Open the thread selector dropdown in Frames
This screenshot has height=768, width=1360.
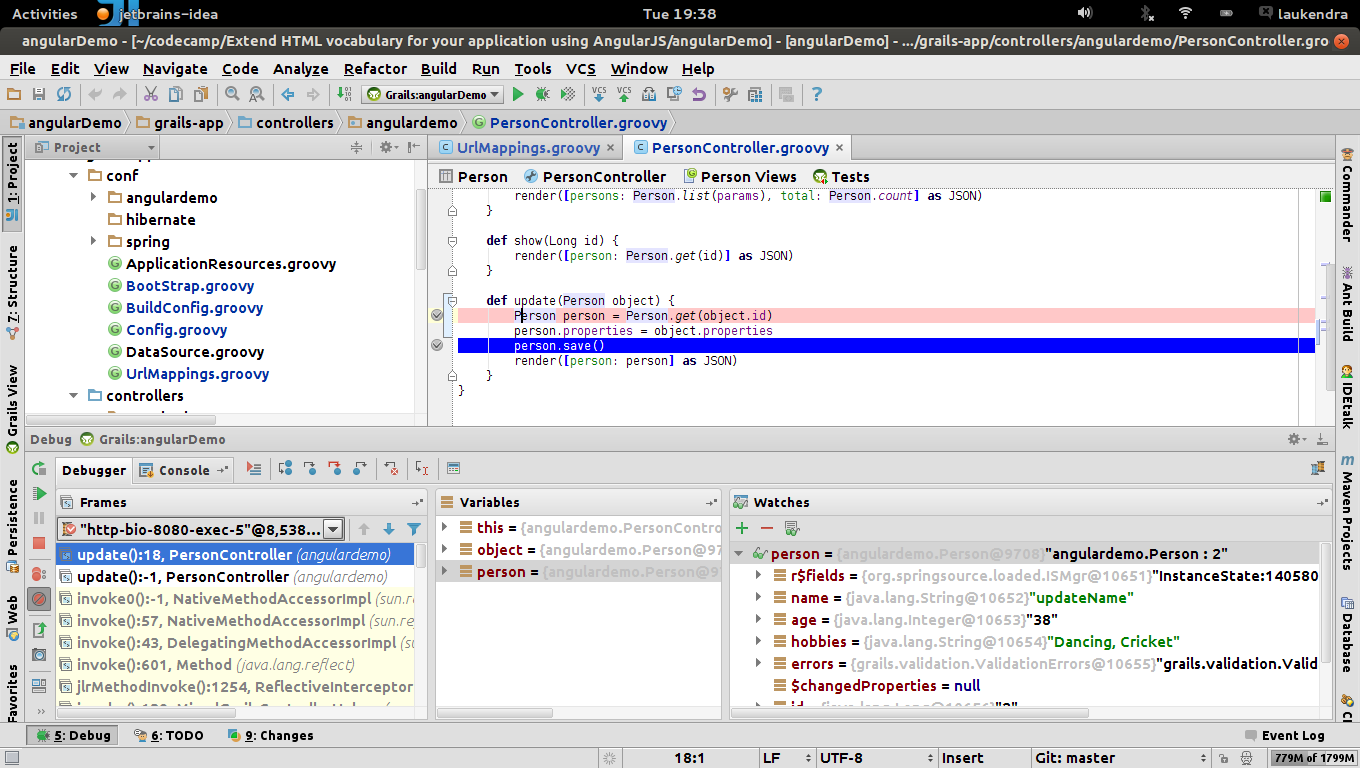click(333, 529)
